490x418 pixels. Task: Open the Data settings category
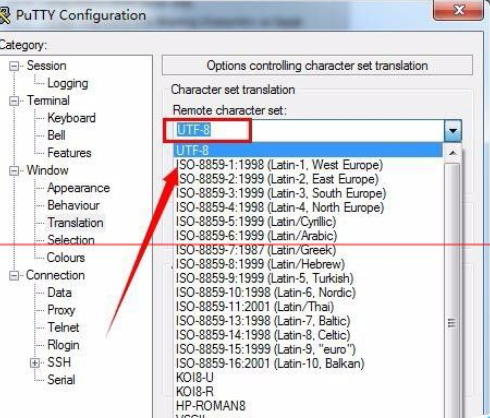(x=60, y=293)
